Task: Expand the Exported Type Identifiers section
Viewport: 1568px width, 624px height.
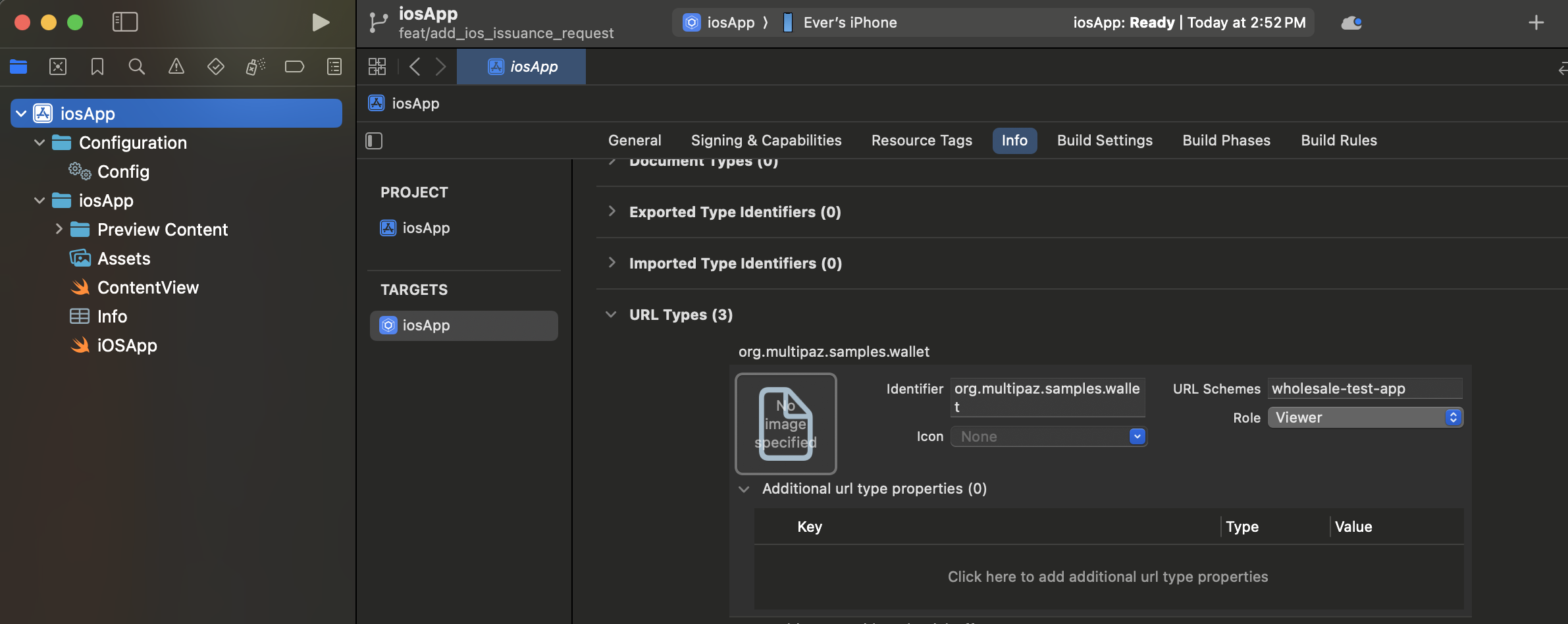Action: pyautogui.click(x=612, y=212)
